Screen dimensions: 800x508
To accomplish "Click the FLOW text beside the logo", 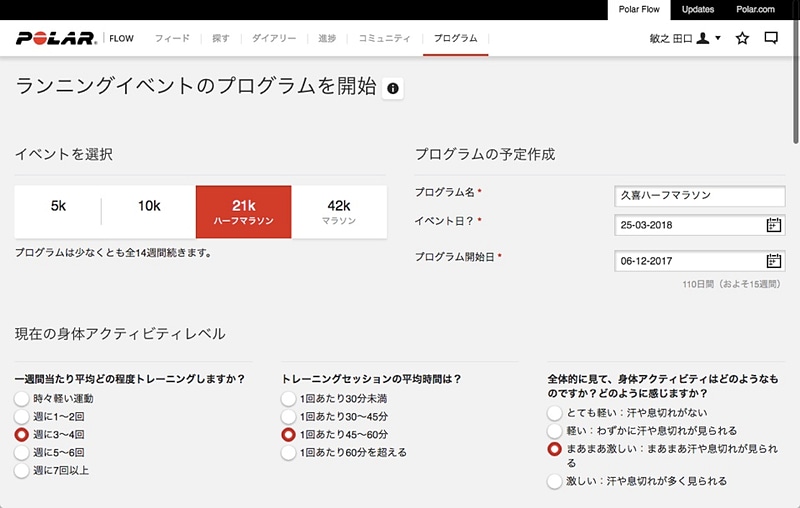I will (121, 38).
